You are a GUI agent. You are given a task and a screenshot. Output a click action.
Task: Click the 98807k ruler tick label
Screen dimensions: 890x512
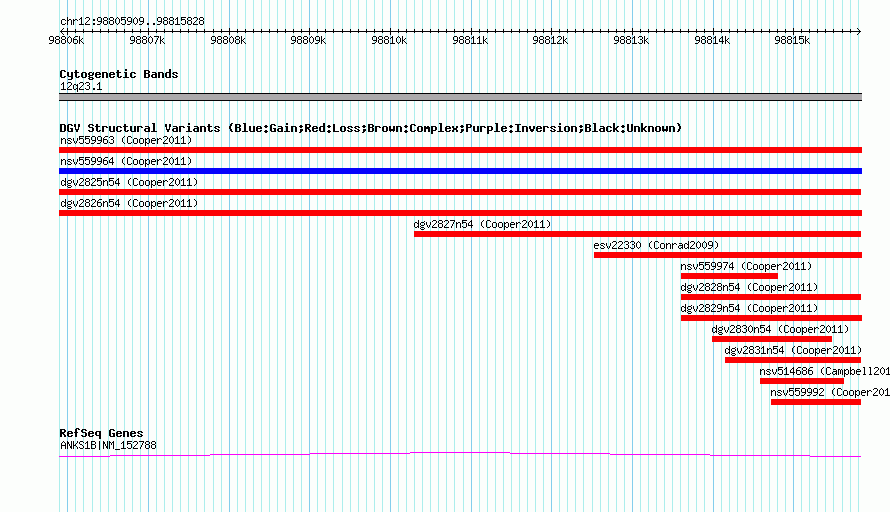click(147, 40)
